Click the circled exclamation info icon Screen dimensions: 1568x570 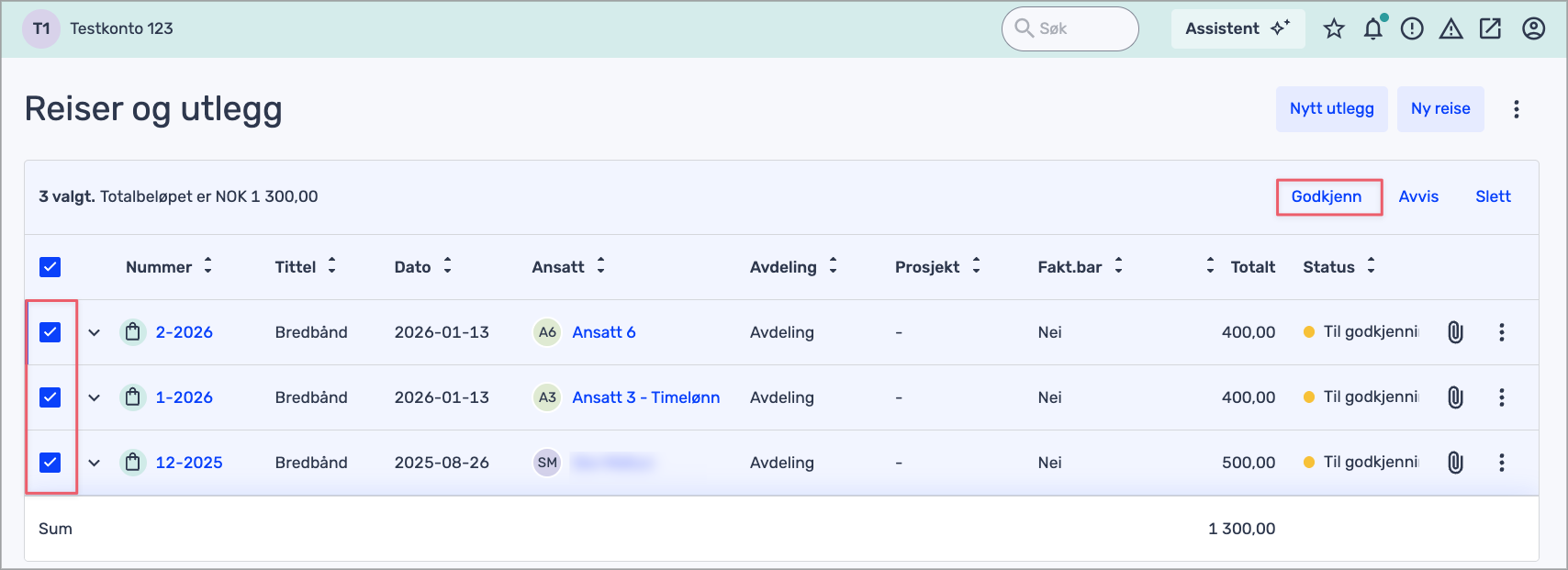(1412, 29)
